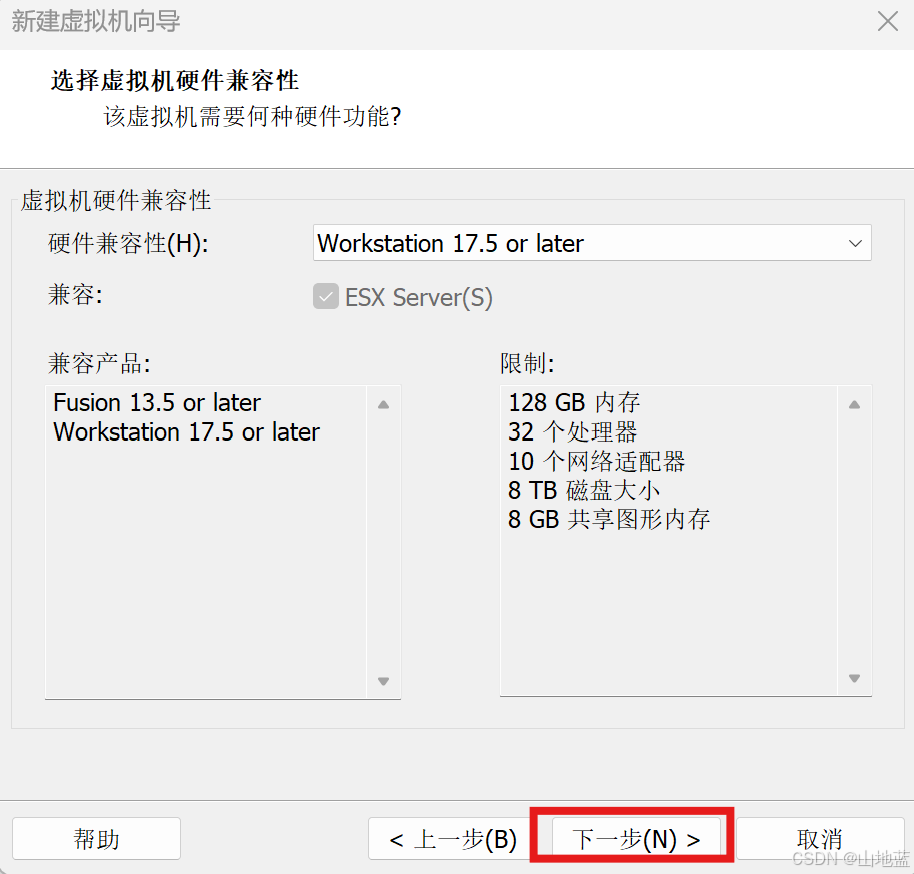Screen dimensions: 914x874
Task: Go back with 上一步(B) button
Action: click(453, 838)
